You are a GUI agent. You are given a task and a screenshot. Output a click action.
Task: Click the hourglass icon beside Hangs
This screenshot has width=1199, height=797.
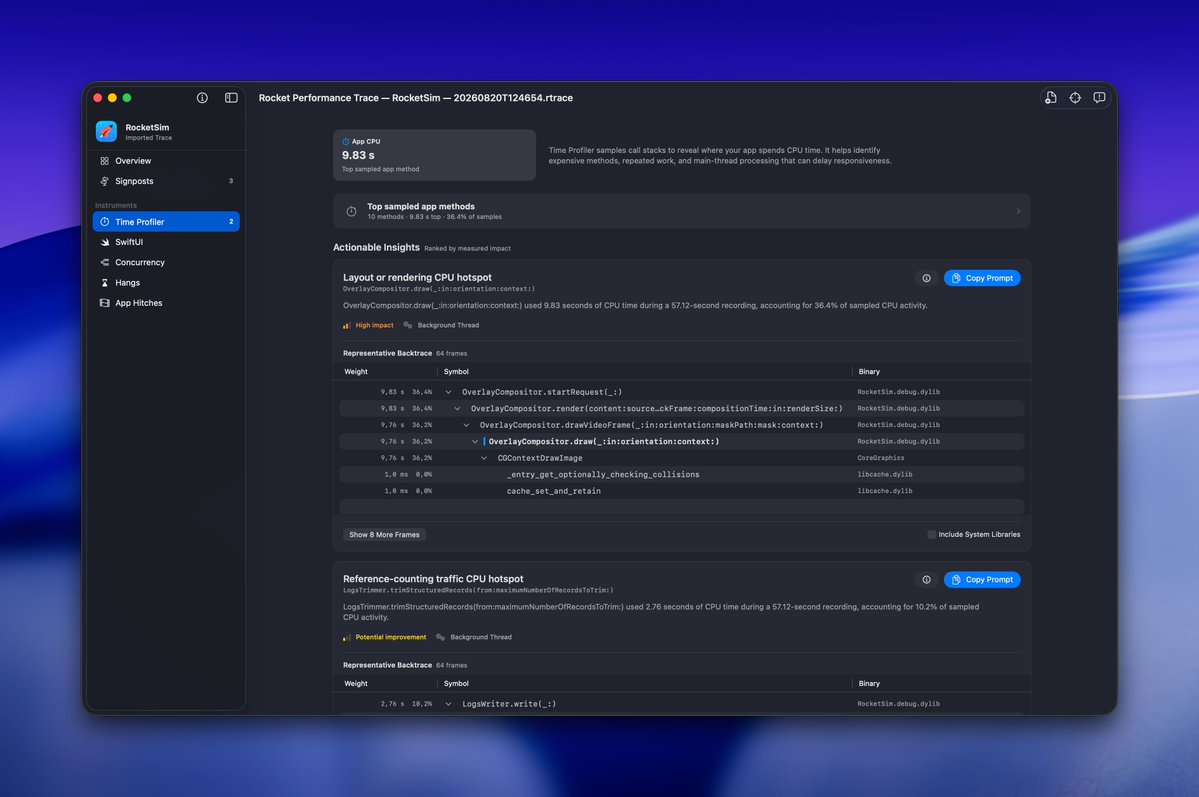105,282
